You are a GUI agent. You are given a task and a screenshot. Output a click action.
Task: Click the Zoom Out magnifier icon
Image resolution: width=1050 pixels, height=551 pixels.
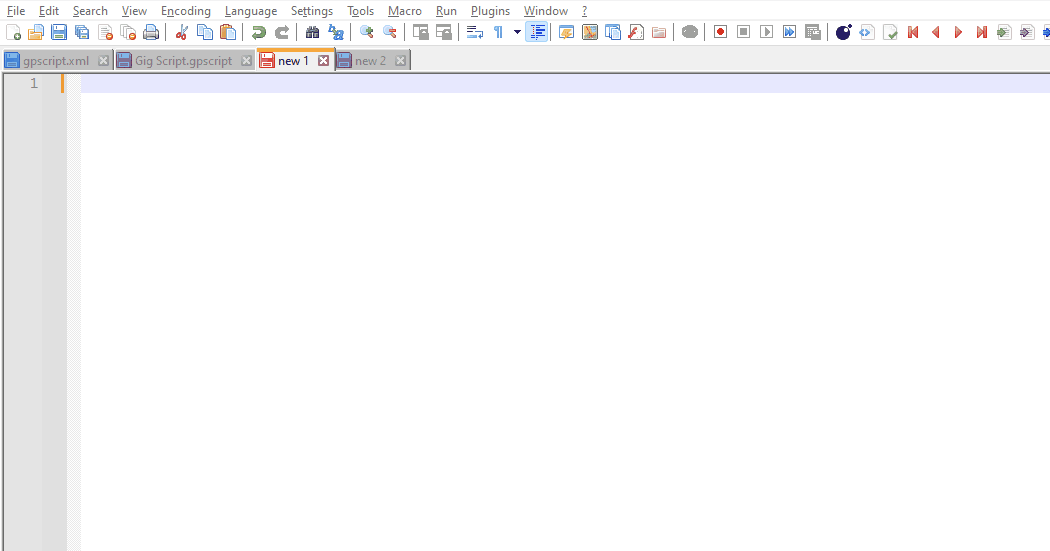(389, 32)
